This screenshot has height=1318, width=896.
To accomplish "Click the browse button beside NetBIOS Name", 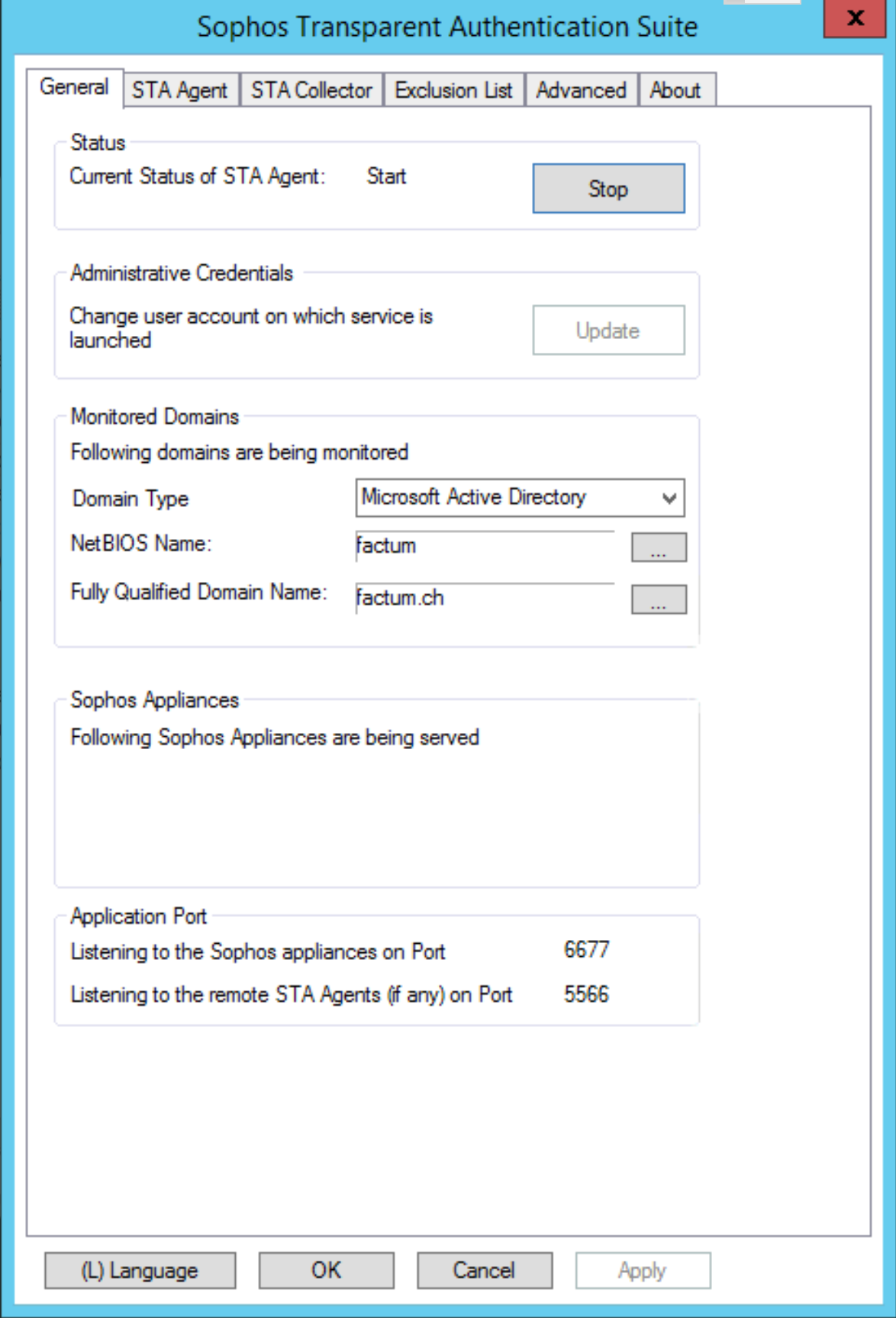I will [659, 548].
